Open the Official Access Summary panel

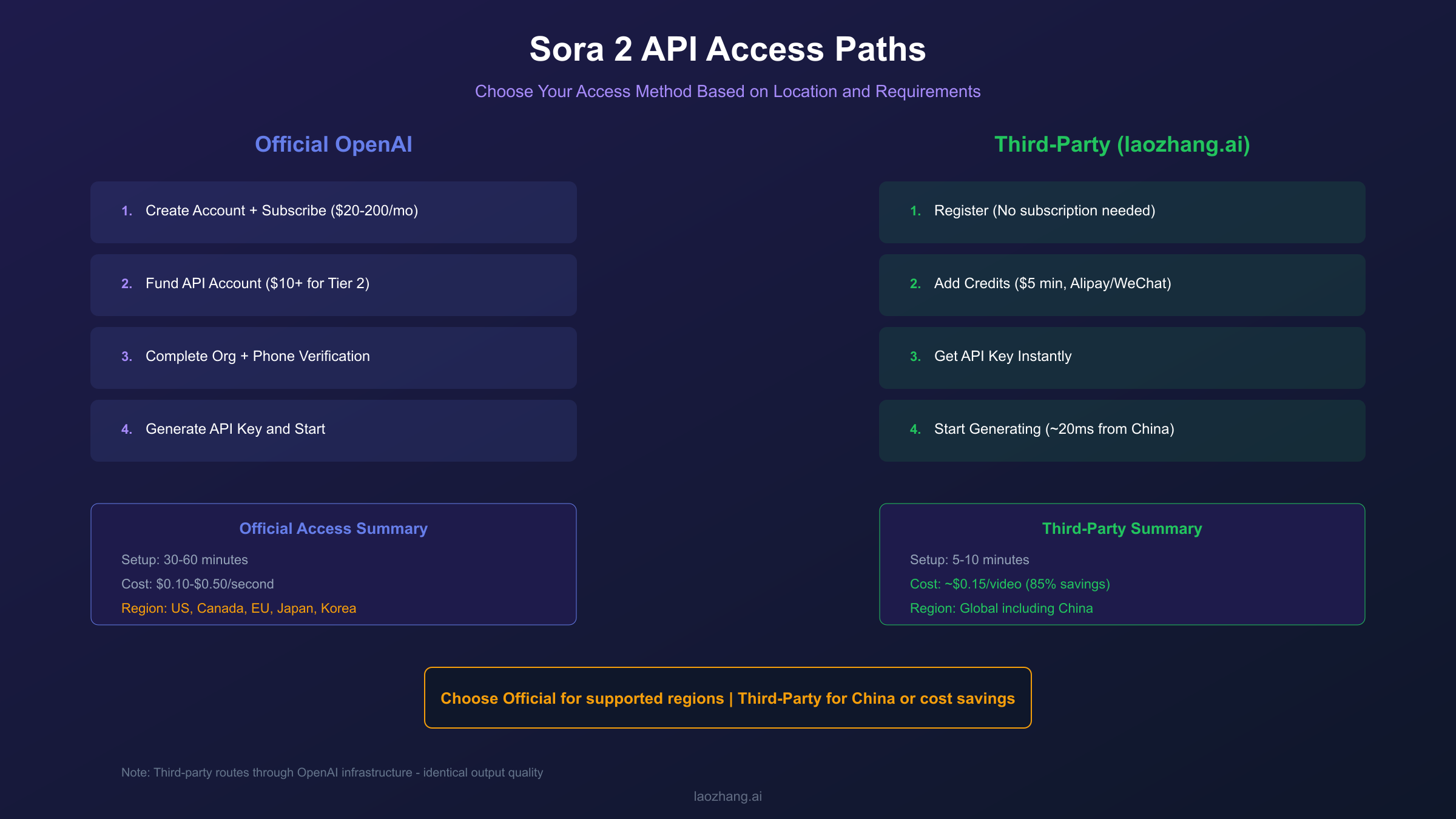pos(333,564)
